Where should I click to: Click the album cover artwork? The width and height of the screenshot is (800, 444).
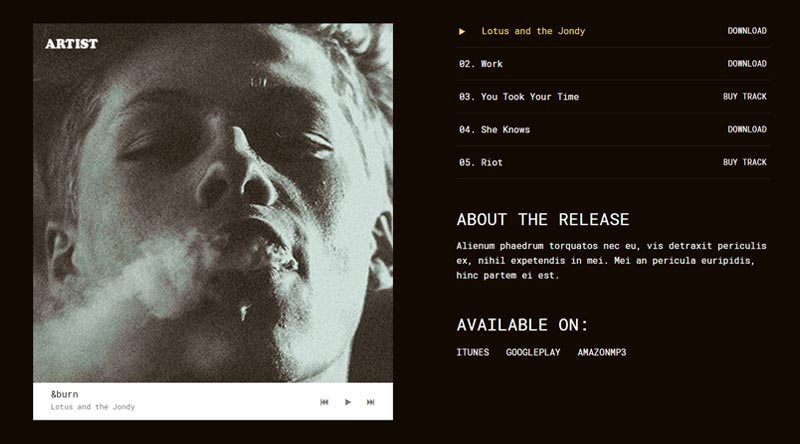pyautogui.click(x=213, y=203)
